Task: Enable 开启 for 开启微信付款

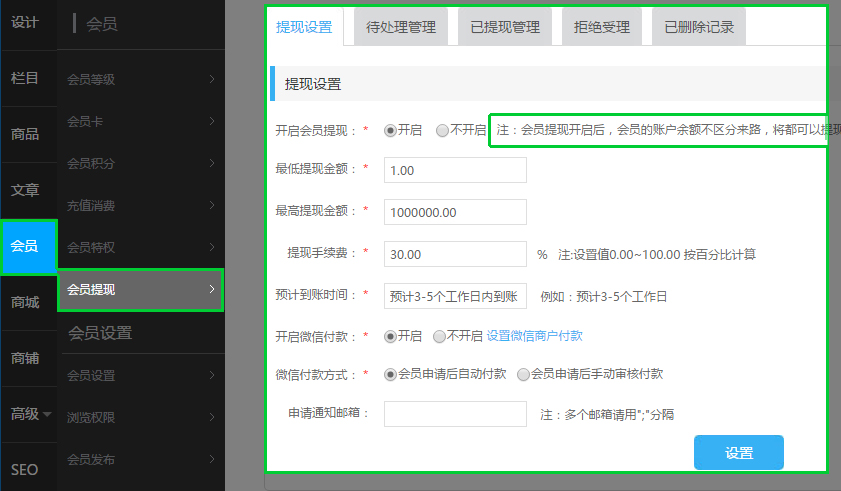Action: [390, 336]
